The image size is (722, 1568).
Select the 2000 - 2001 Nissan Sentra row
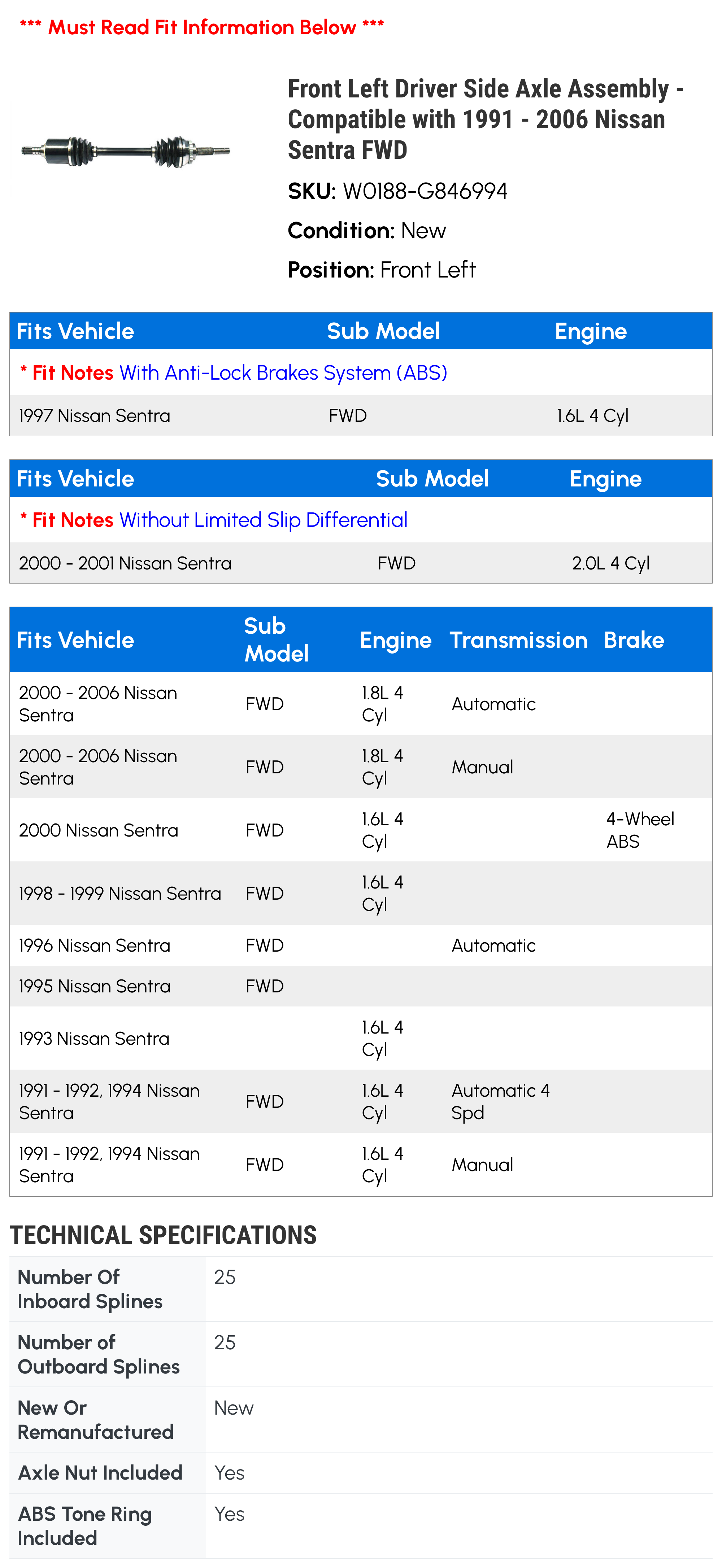coord(361,563)
